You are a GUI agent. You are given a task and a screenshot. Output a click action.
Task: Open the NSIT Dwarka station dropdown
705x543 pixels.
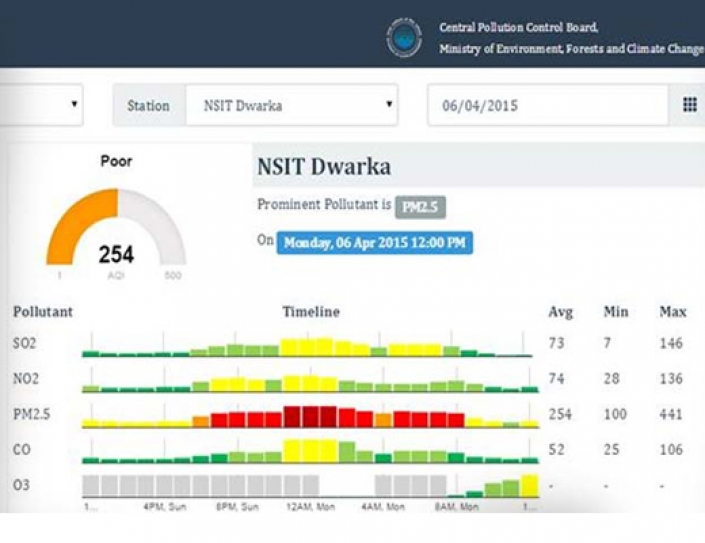[x=292, y=105]
